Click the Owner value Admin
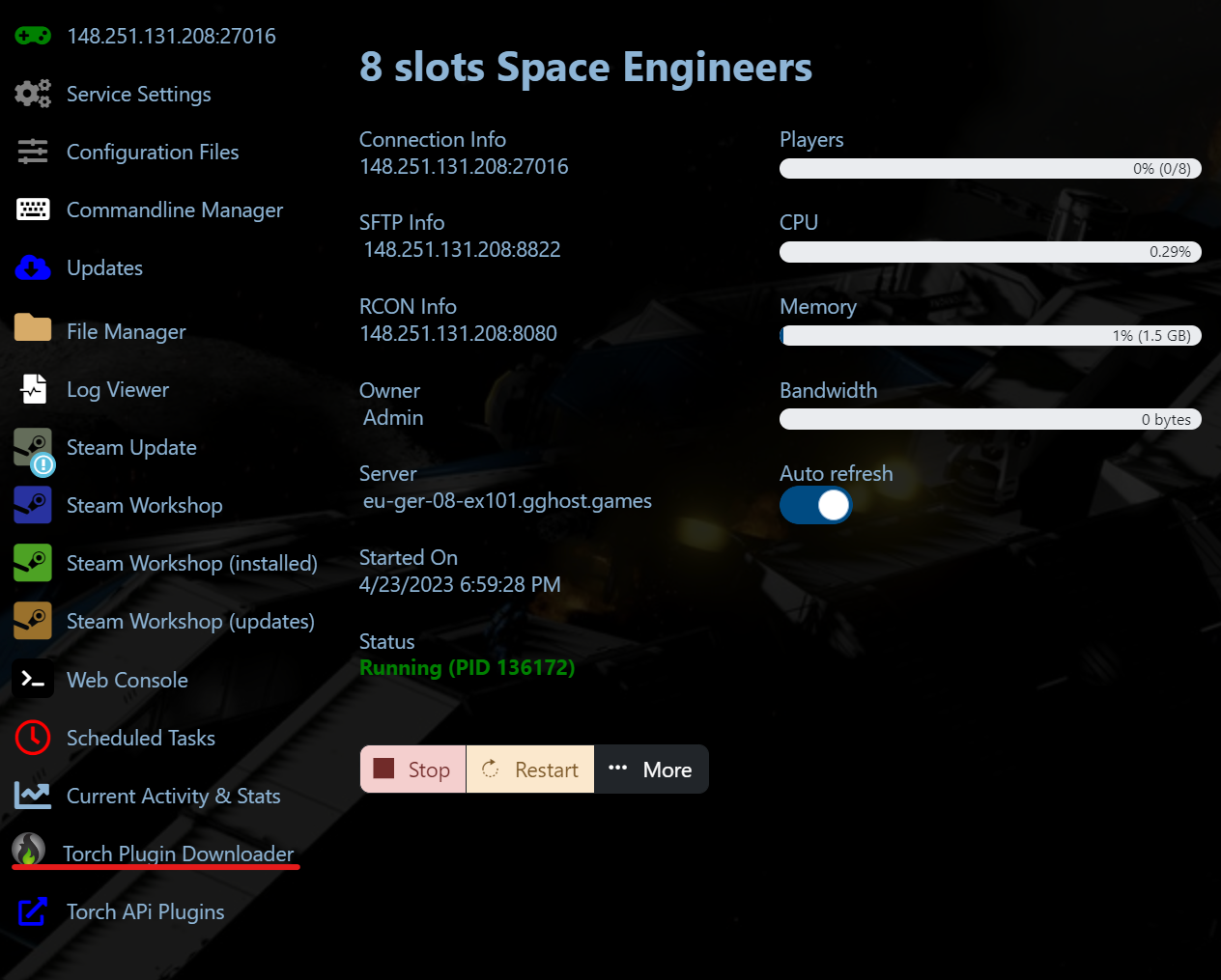This screenshot has height=980, width=1221. point(393,417)
